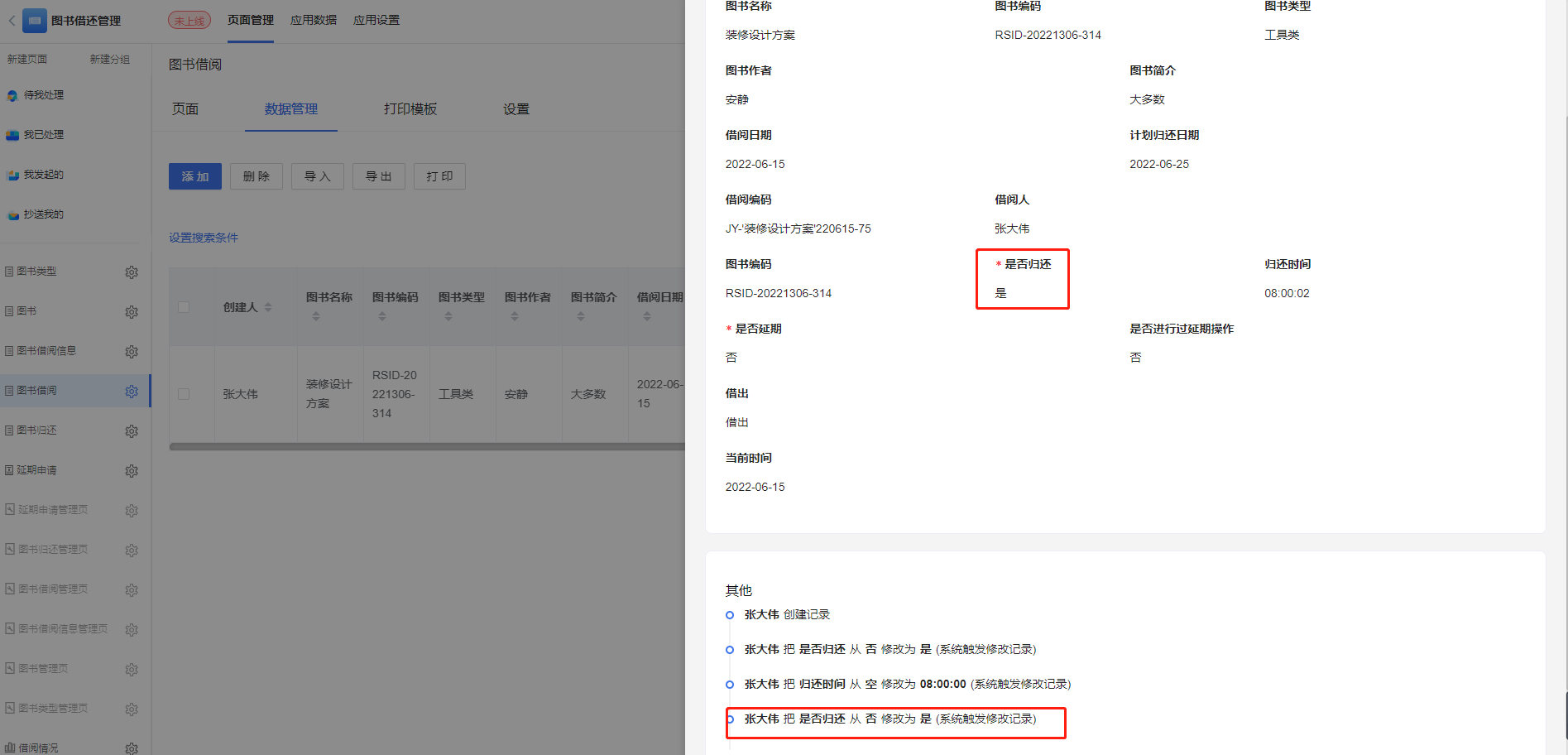Open settings gear for 图书类型

(x=132, y=272)
